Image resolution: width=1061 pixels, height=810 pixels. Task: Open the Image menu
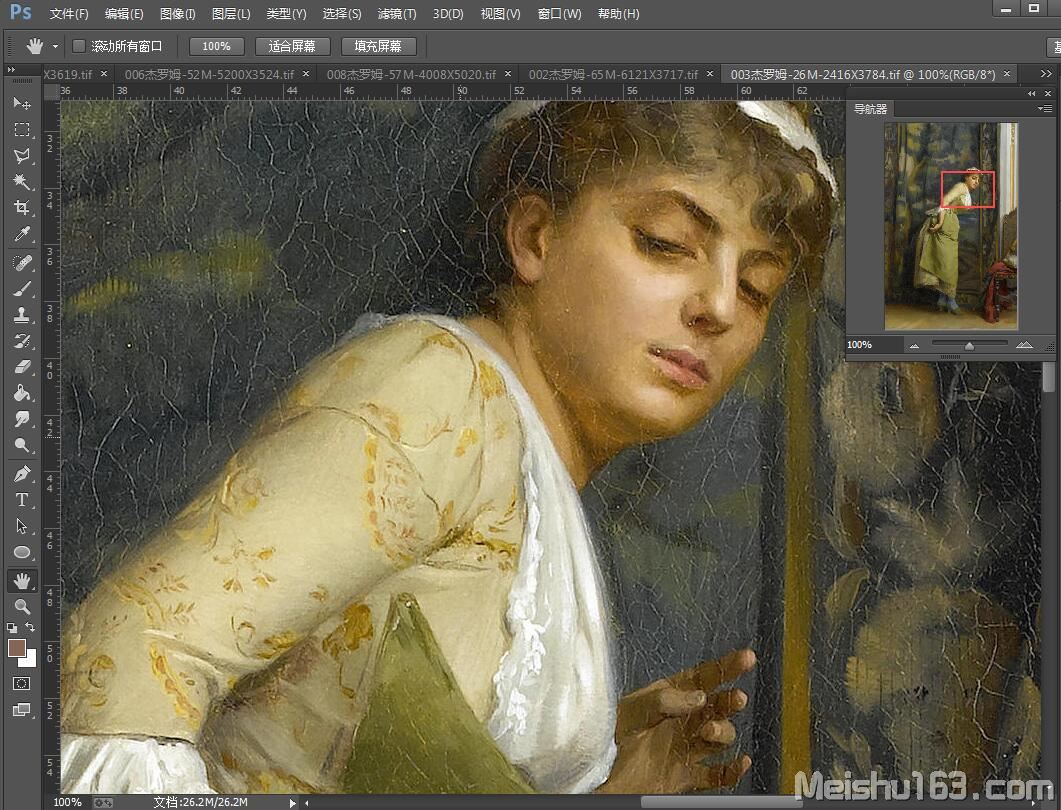point(177,14)
